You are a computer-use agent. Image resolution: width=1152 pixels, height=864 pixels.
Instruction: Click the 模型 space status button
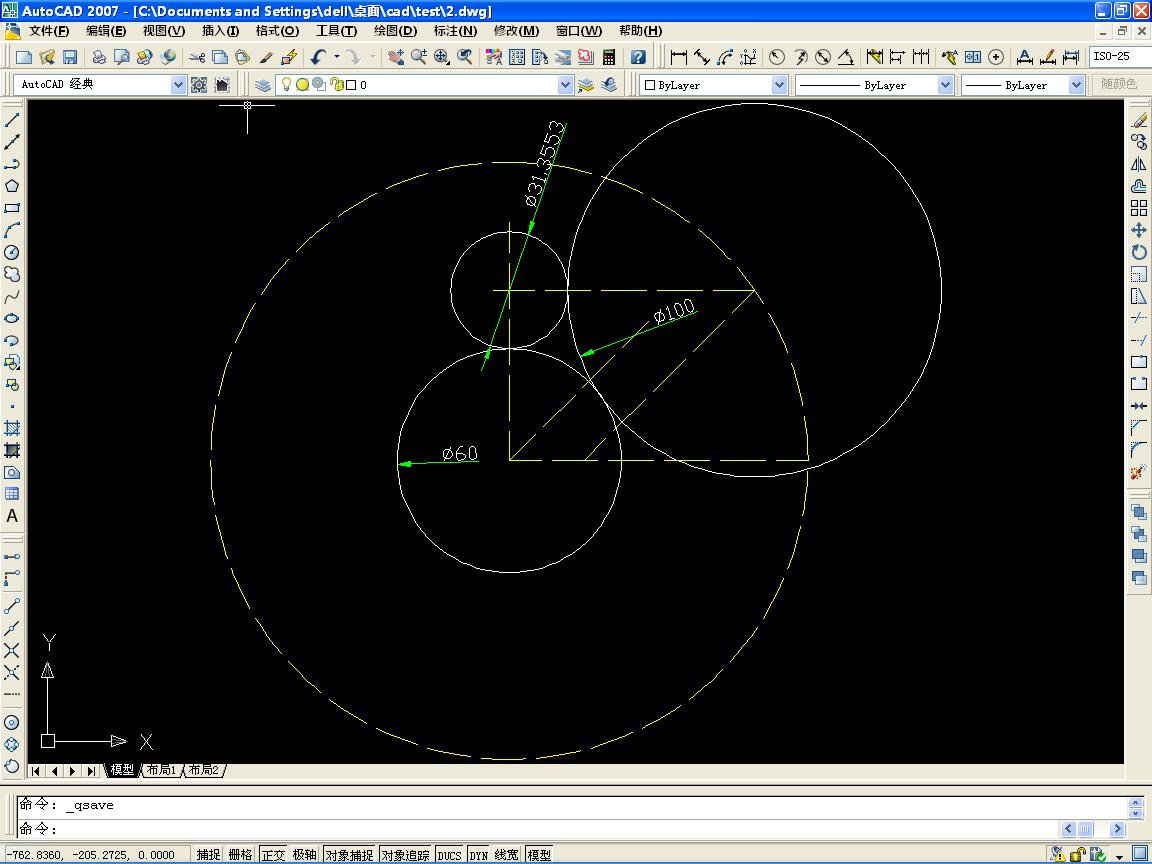(x=539, y=854)
